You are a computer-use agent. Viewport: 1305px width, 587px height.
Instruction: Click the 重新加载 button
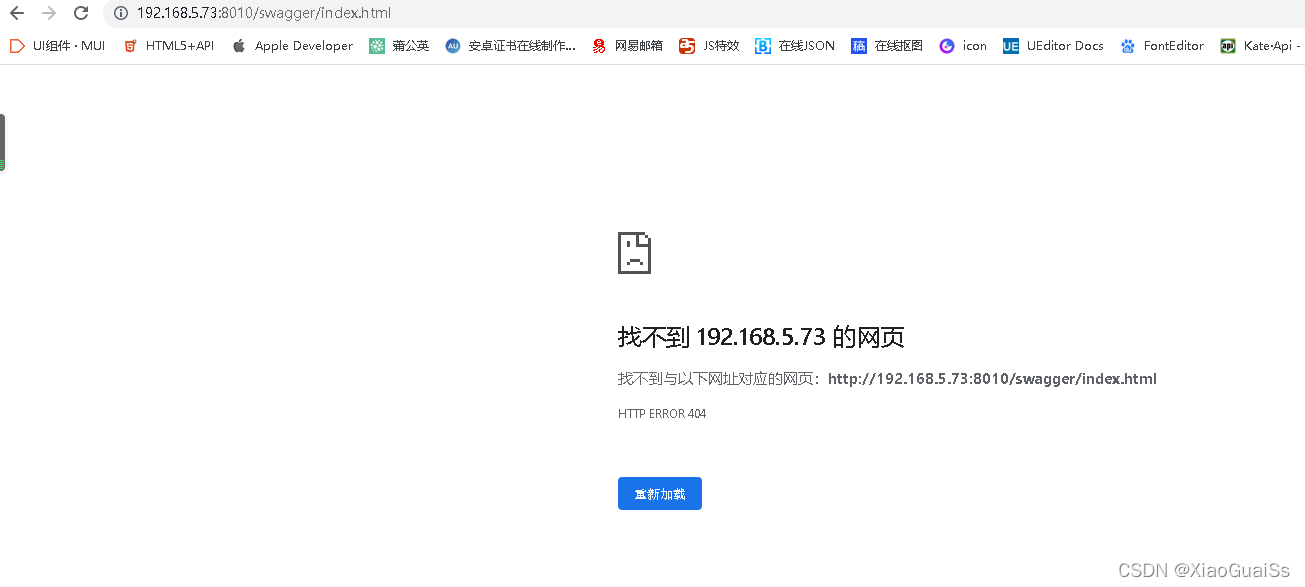point(659,493)
